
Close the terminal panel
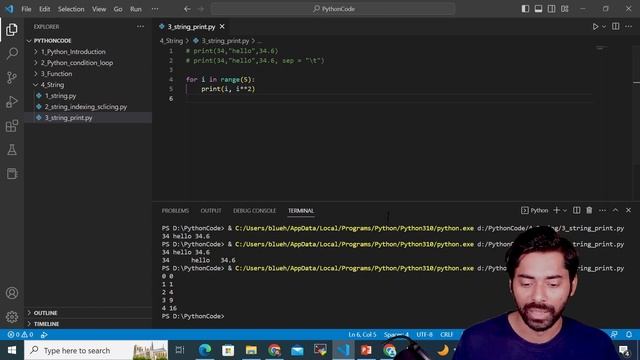point(629,210)
